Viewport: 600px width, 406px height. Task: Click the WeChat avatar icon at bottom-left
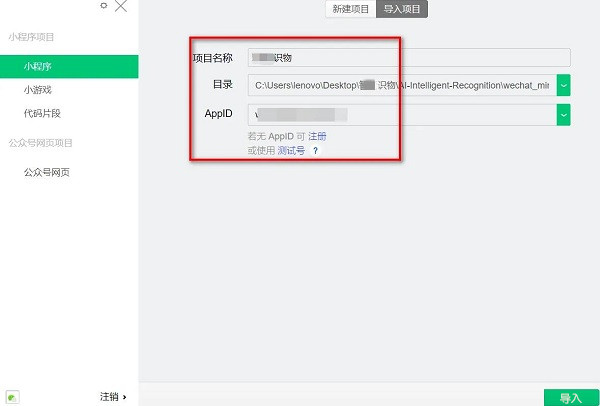[x=13, y=397]
